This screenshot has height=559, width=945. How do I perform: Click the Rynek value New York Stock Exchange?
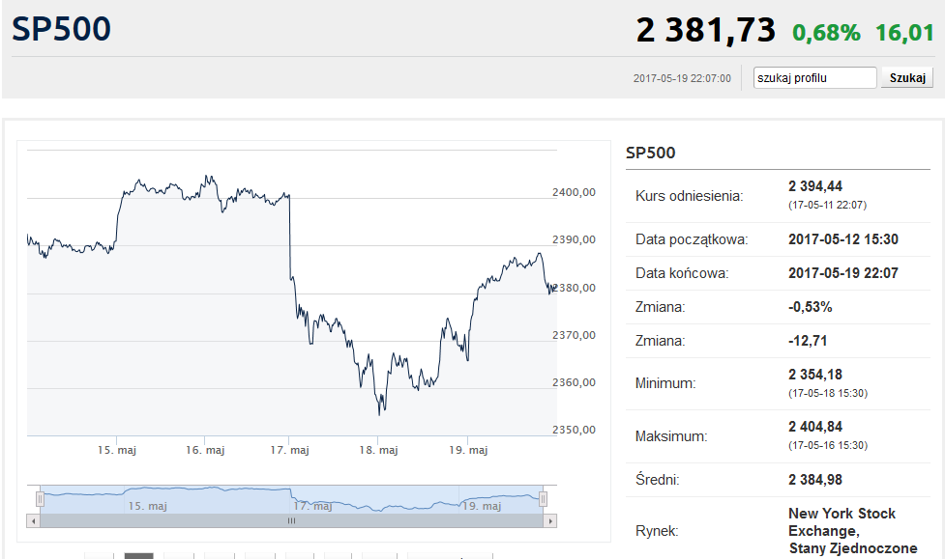pos(852,531)
